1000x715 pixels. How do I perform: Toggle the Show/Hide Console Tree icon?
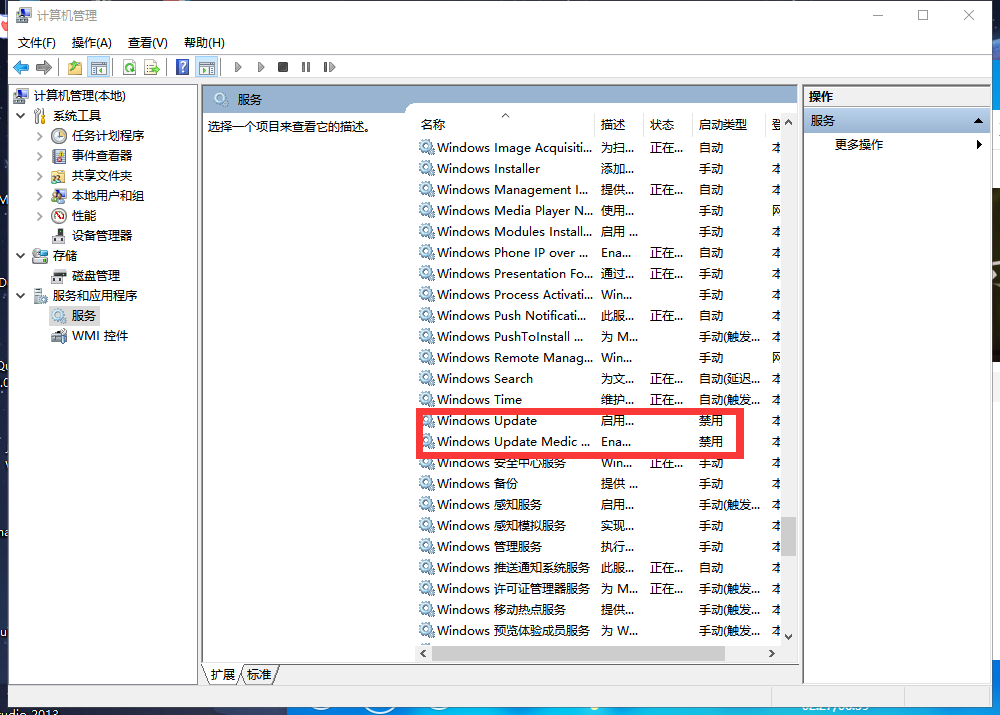(99, 67)
